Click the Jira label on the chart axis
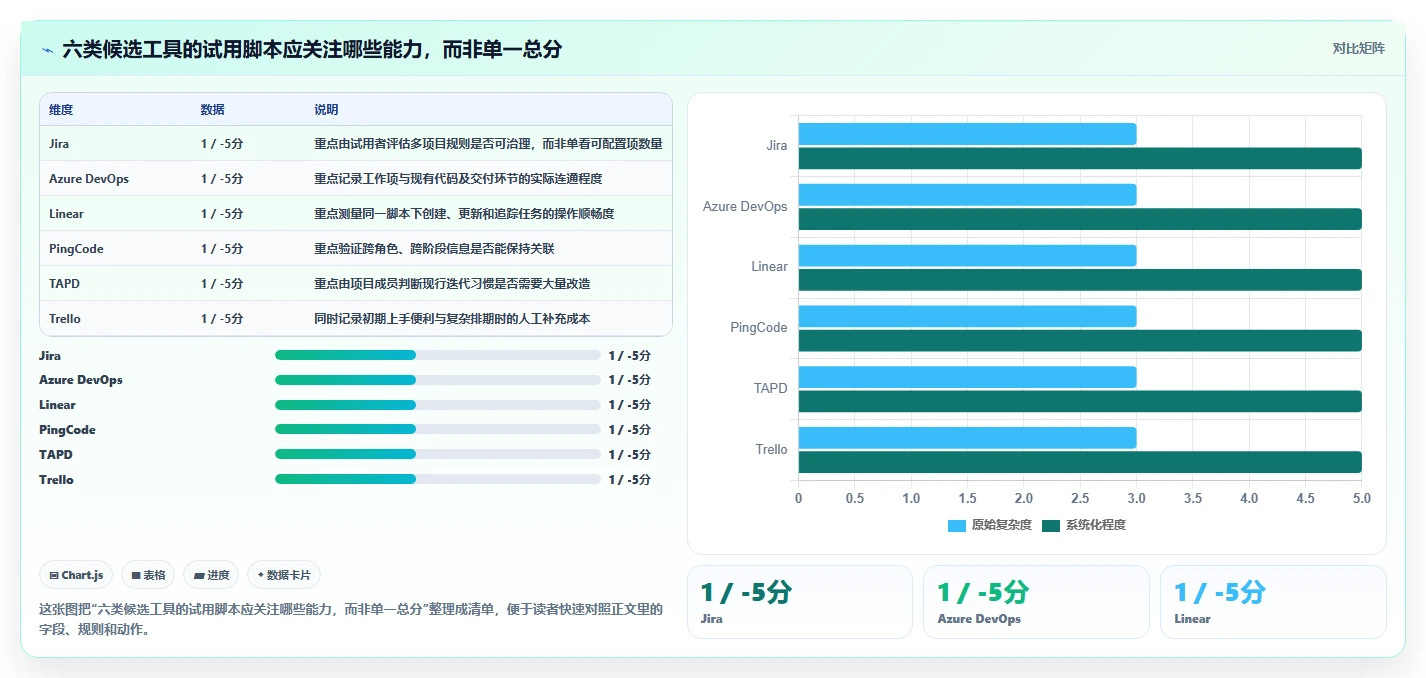The height and width of the screenshot is (678, 1426). click(x=777, y=146)
